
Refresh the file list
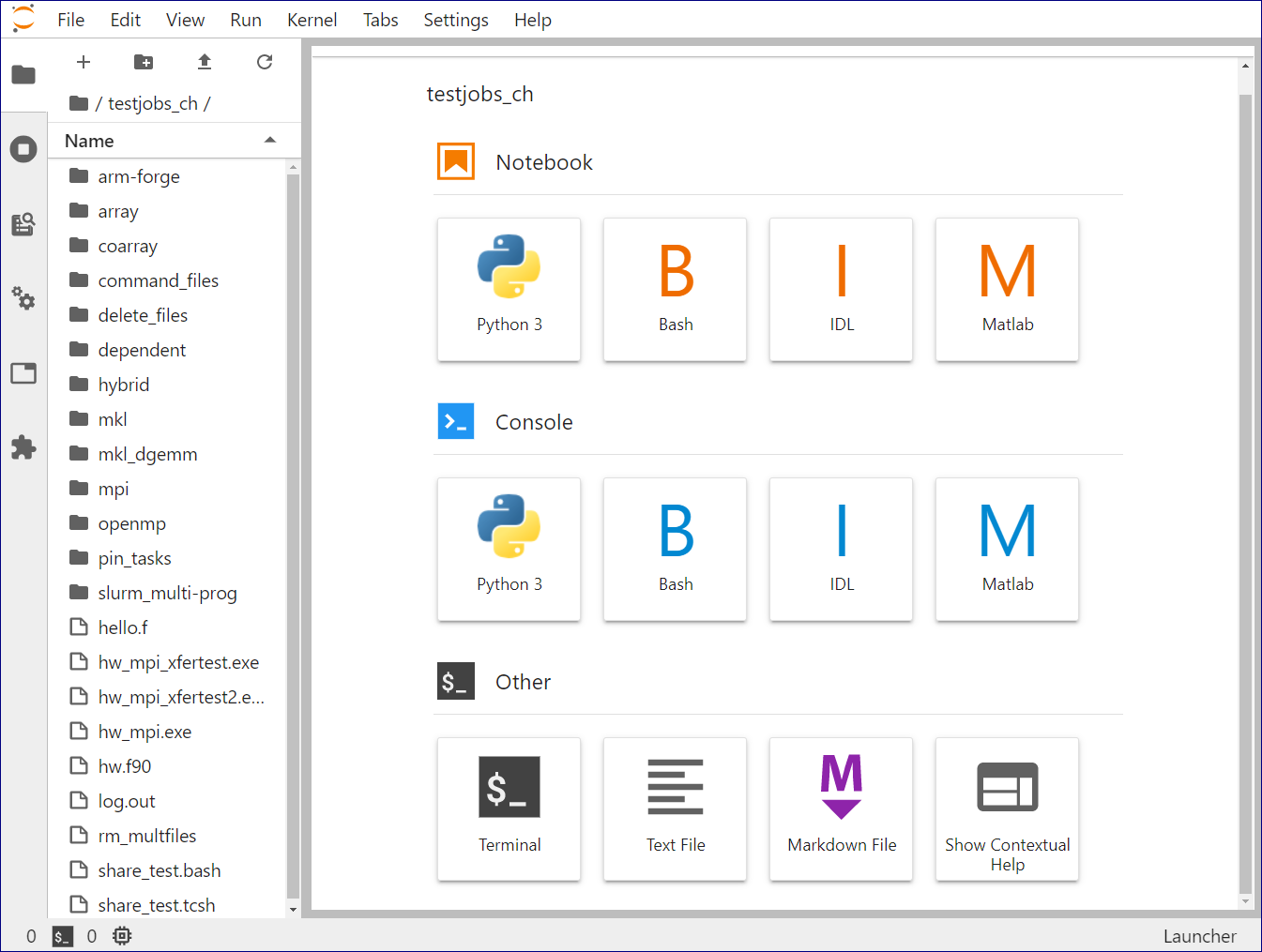pyautogui.click(x=265, y=62)
